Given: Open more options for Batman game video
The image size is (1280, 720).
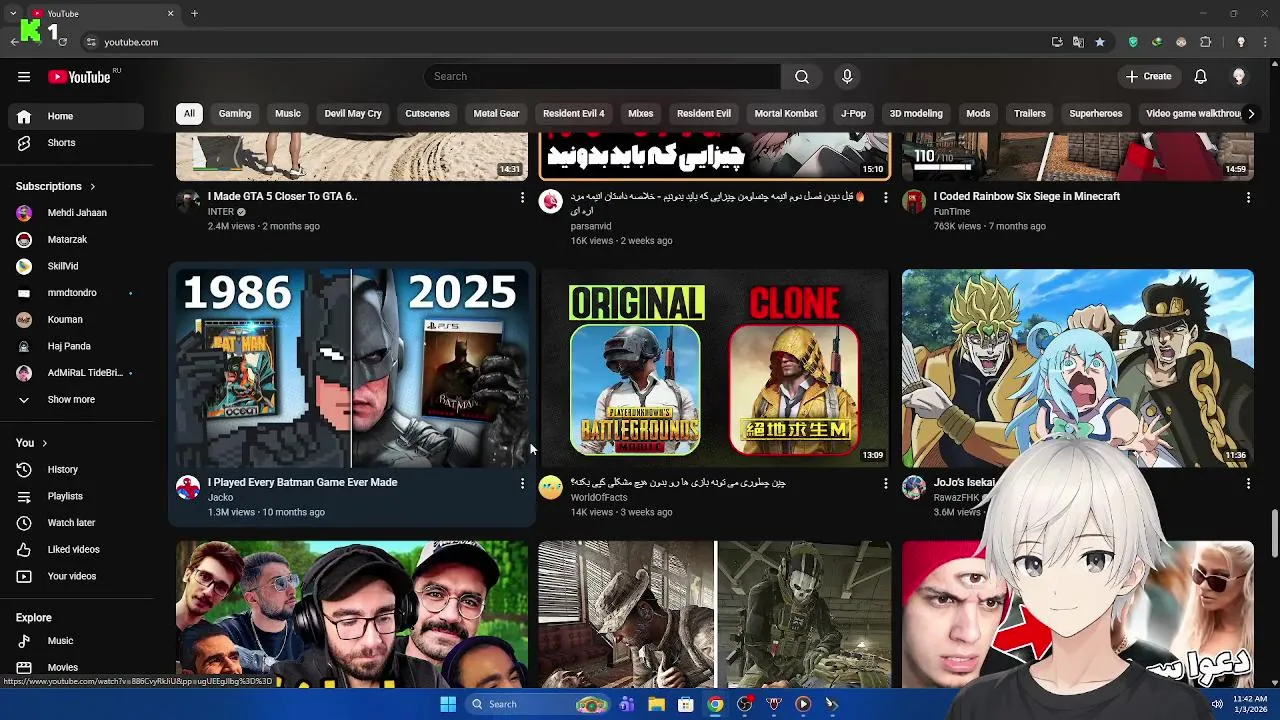Looking at the screenshot, I should click(x=522, y=484).
